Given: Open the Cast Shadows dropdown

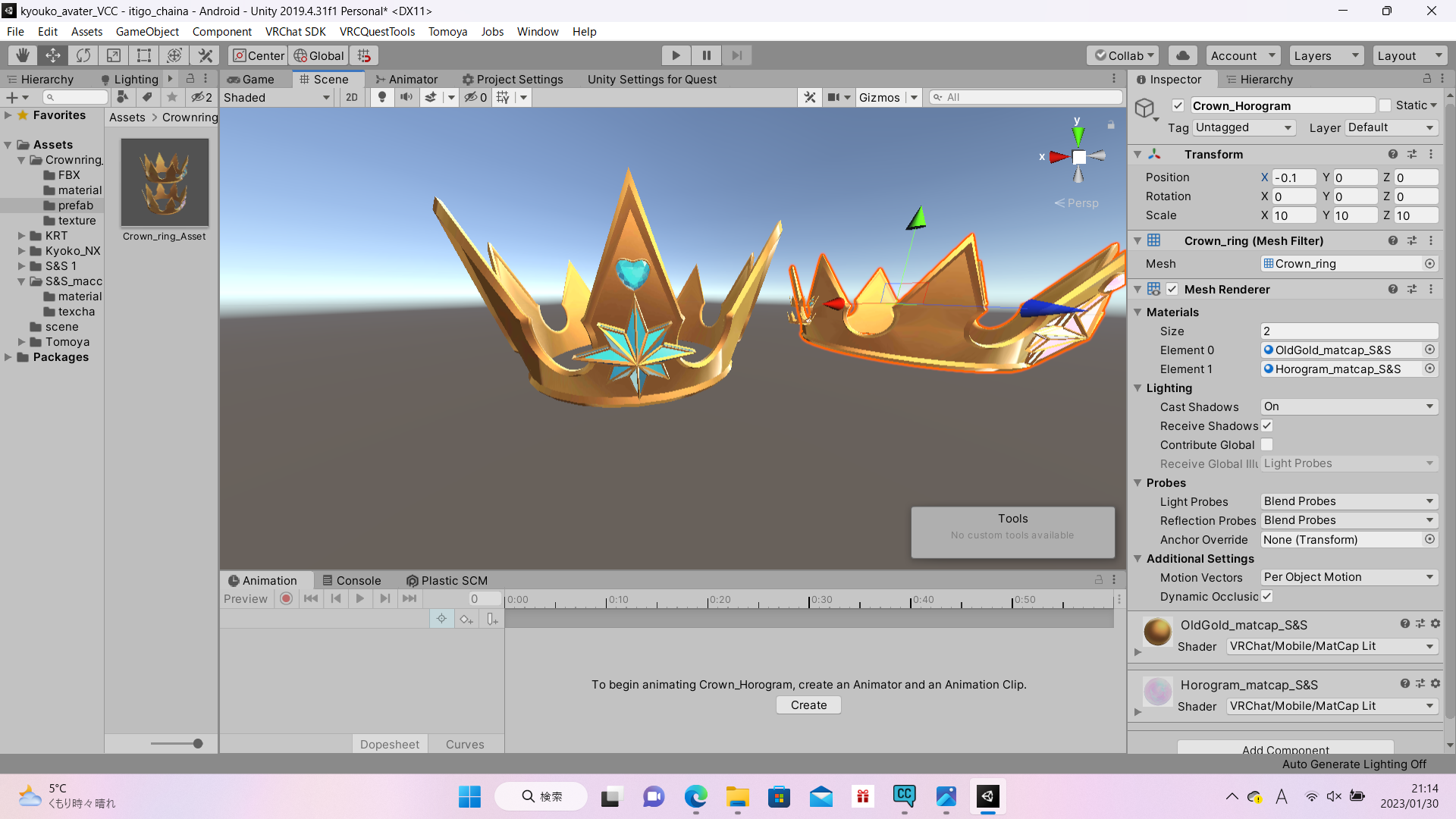Looking at the screenshot, I should [x=1348, y=406].
